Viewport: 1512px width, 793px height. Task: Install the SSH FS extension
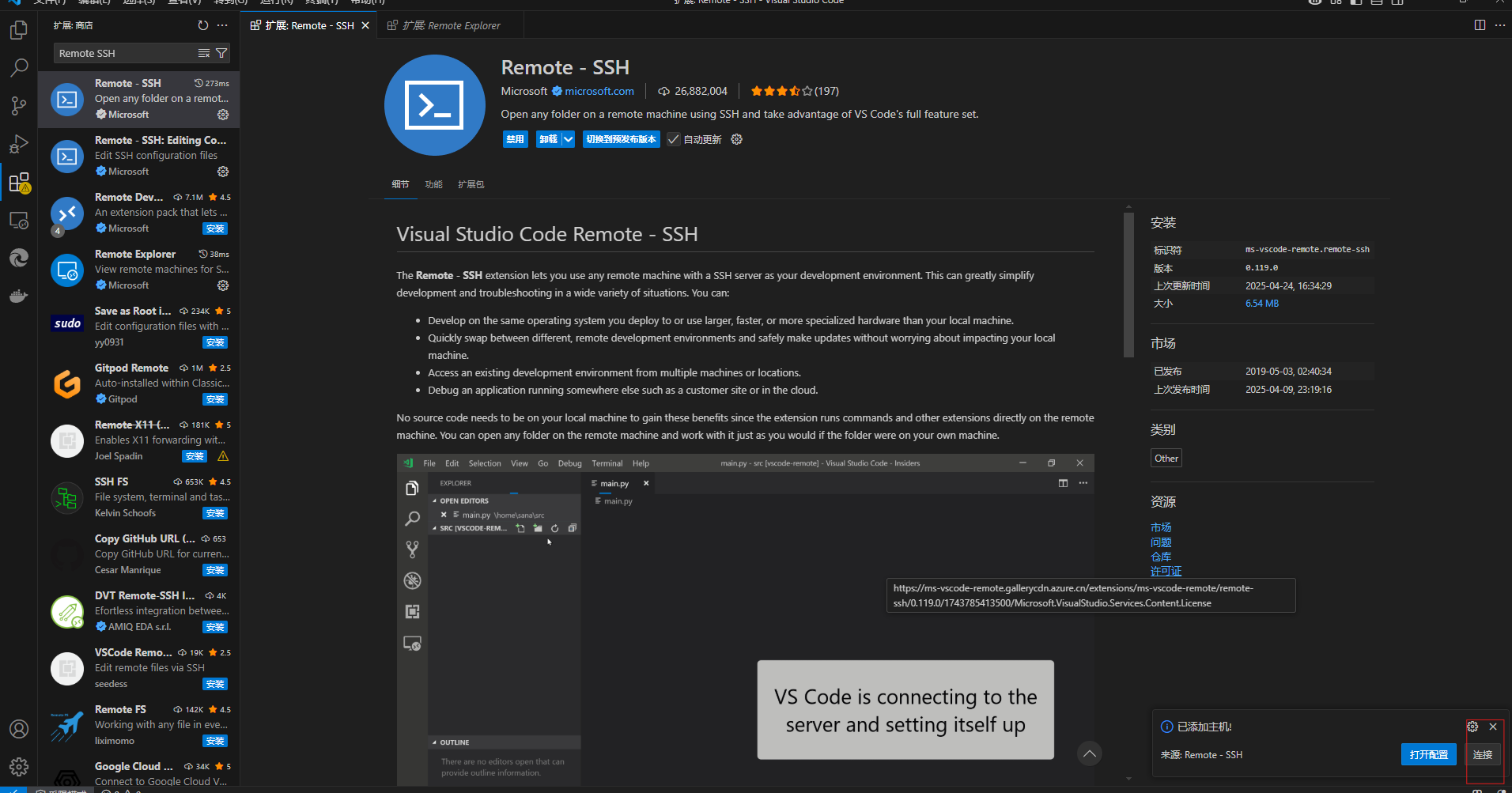click(215, 513)
